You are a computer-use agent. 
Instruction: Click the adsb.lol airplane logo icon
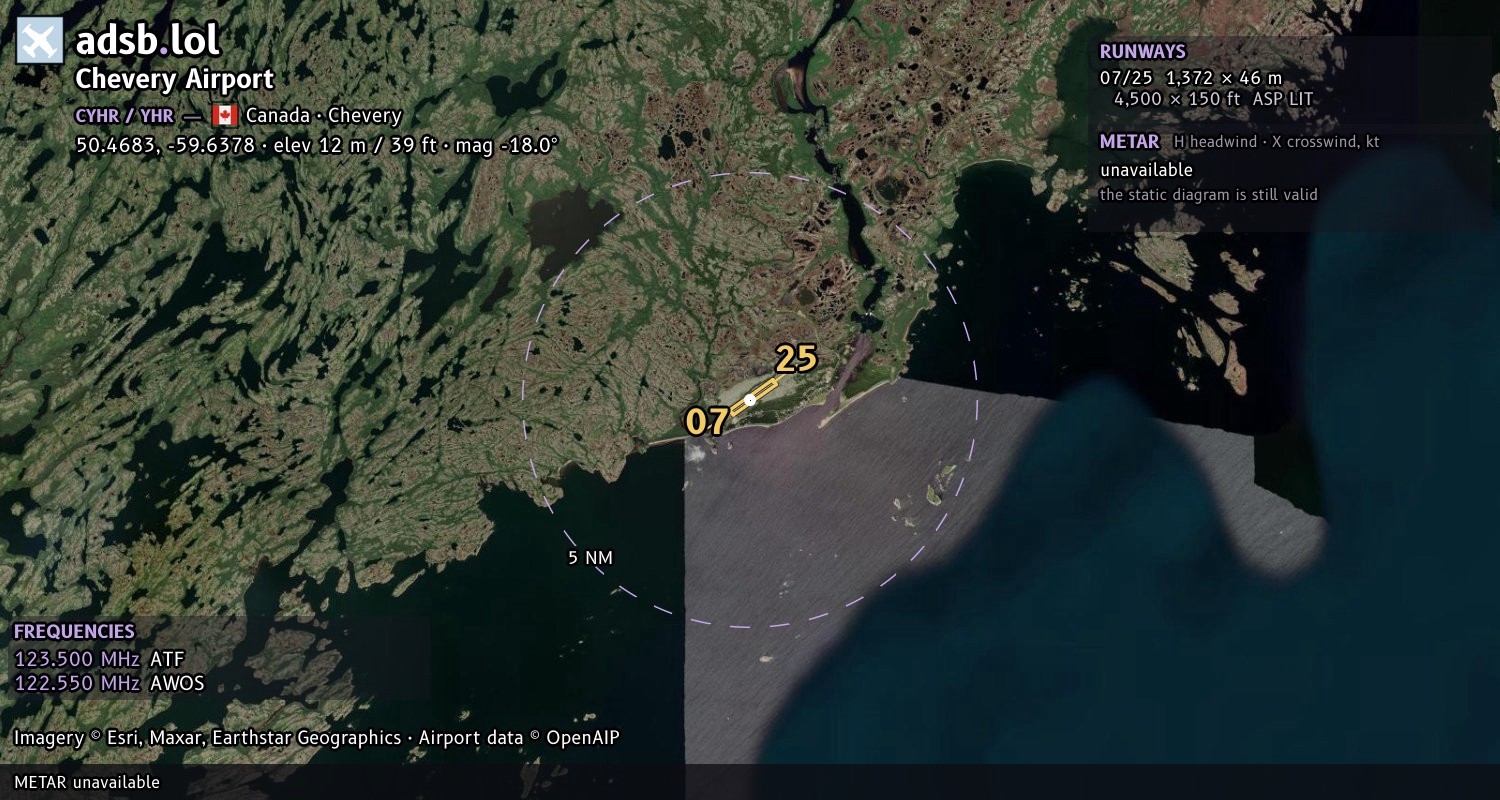coord(40,41)
